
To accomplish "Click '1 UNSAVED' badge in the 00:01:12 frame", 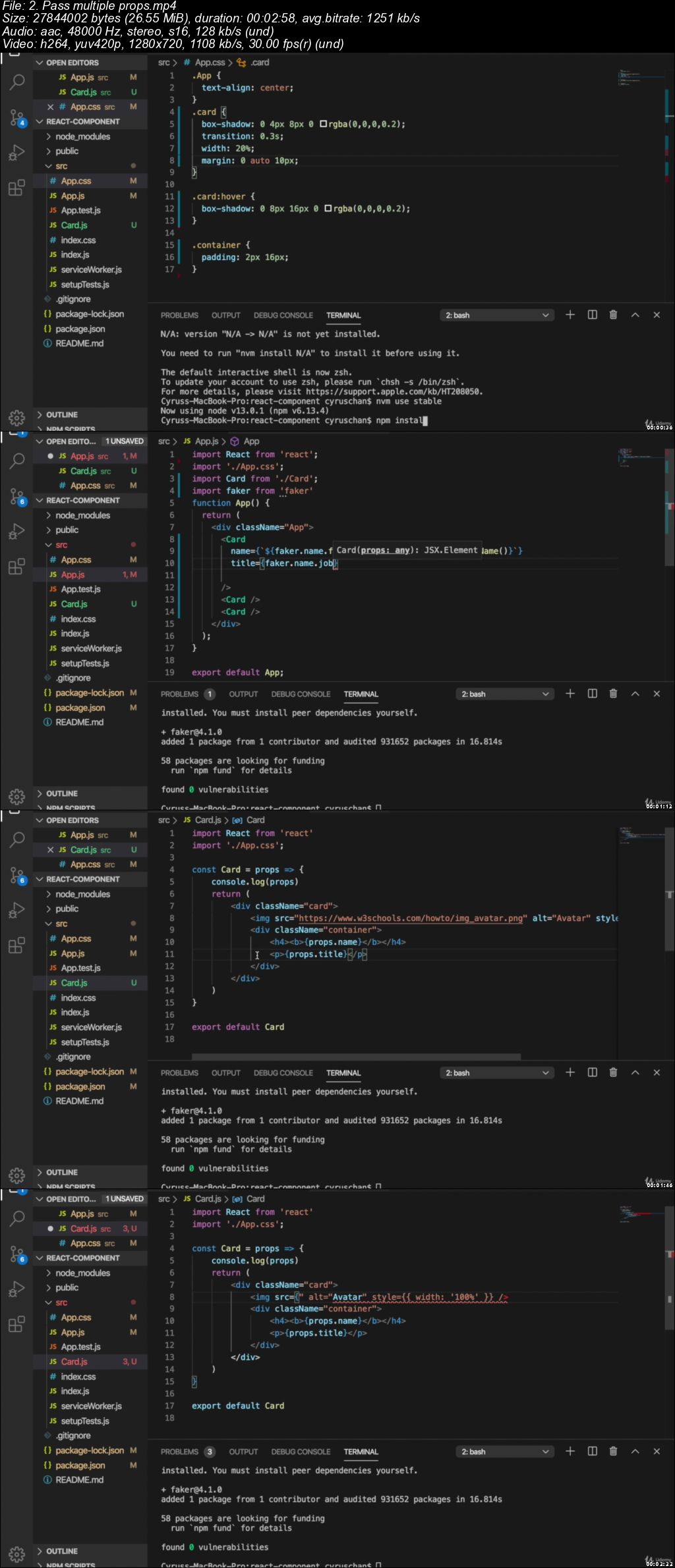I will [x=125, y=441].
